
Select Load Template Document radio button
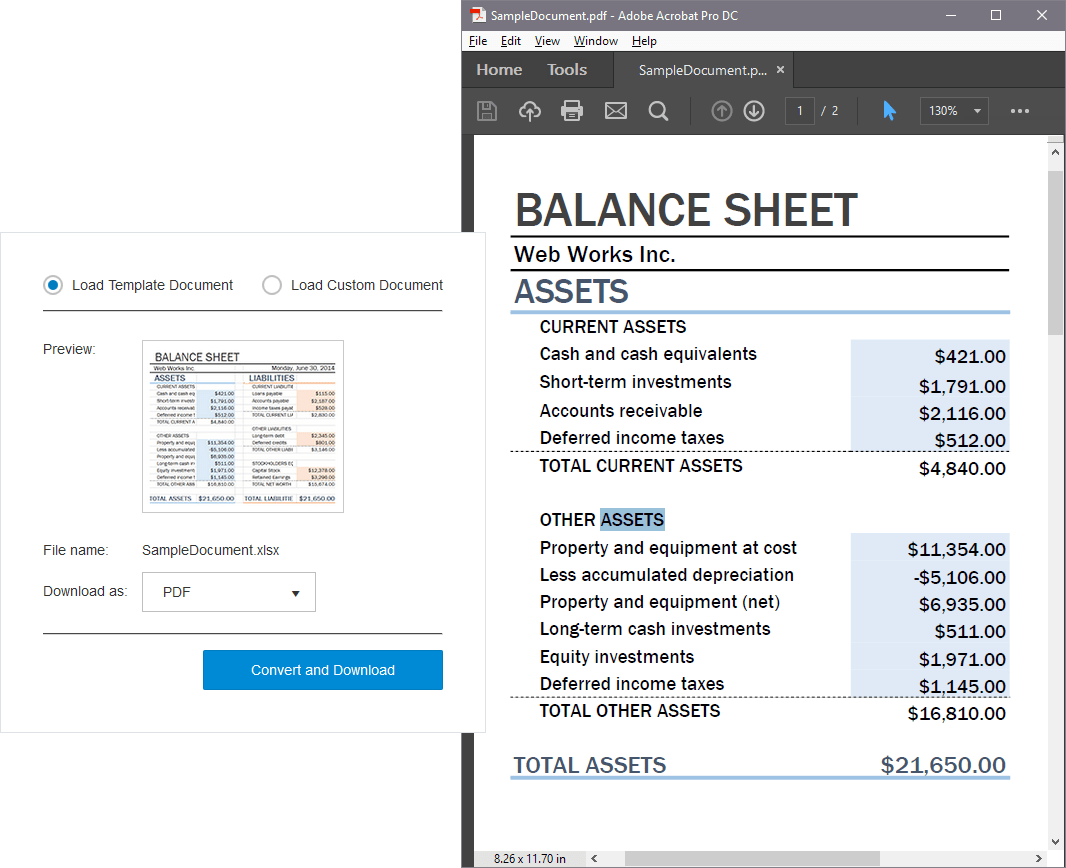(x=53, y=285)
